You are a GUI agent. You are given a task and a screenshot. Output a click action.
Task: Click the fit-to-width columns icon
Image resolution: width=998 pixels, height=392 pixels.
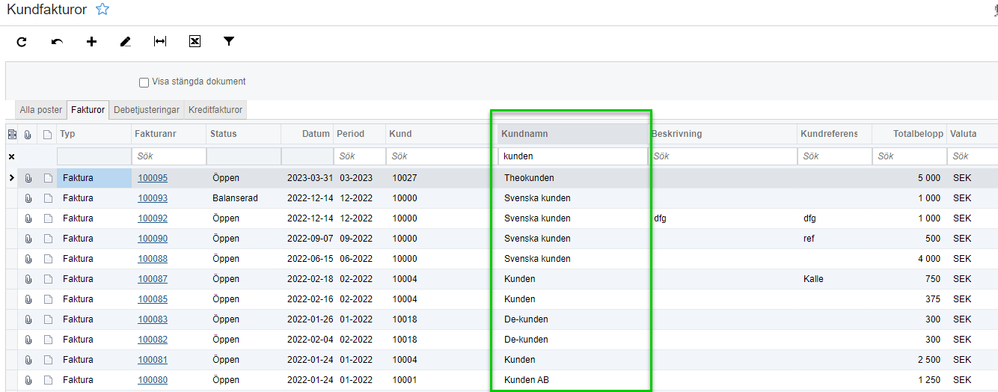pos(160,41)
